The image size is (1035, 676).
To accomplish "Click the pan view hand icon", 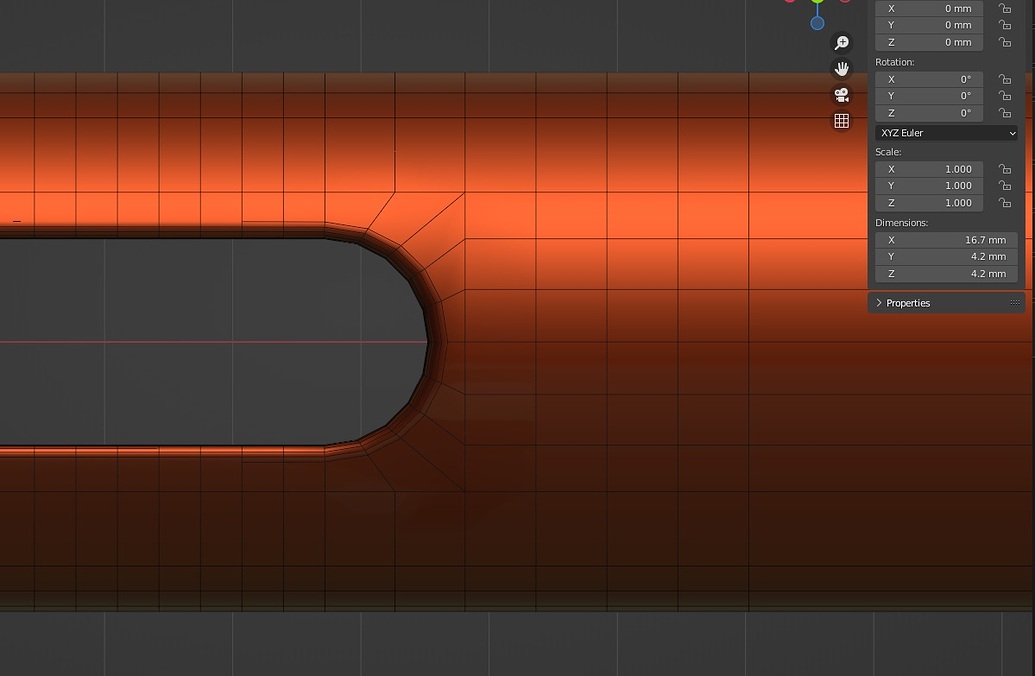I will [x=842, y=69].
